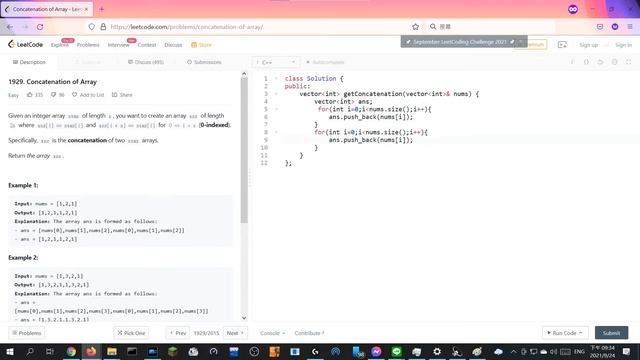Collapse code fold arrow at line 1
The height and width of the screenshot is (360, 640).
(x=276, y=78)
